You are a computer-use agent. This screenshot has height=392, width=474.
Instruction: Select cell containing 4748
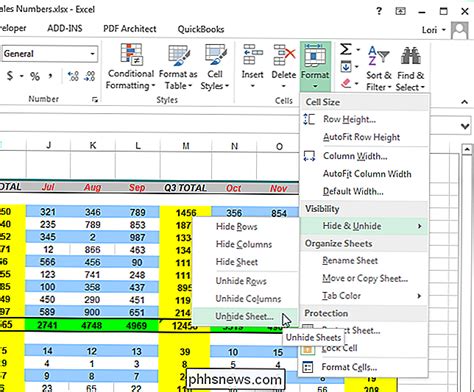(92, 325)
